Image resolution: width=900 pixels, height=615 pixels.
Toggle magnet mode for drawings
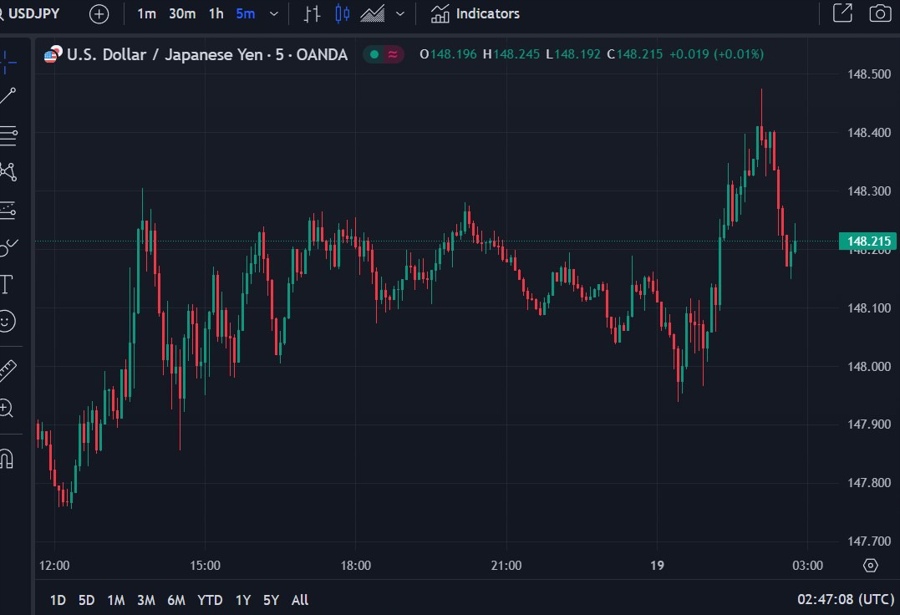point(7,459)
